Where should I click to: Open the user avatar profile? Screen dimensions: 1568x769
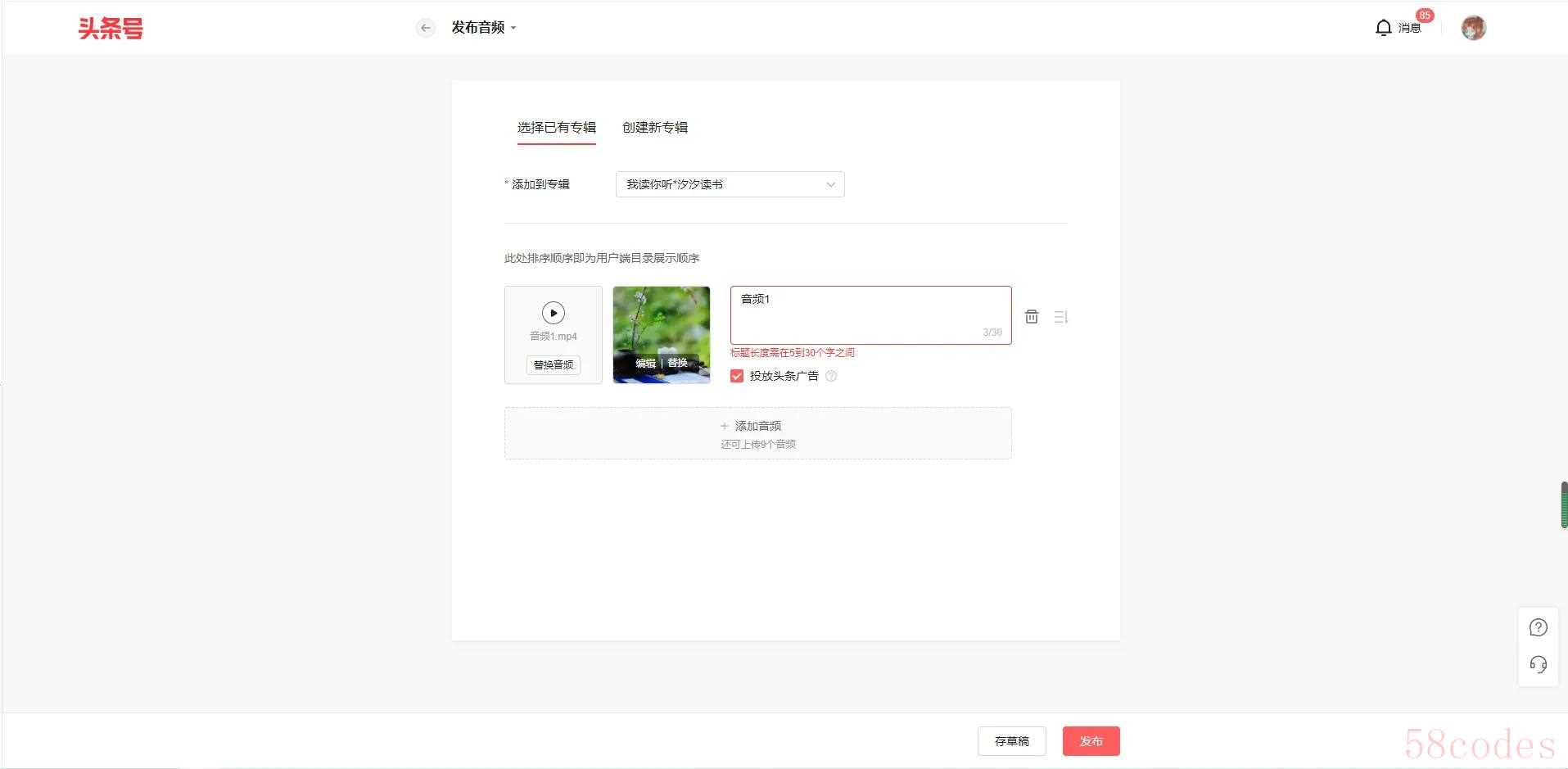tap(1473, 28)
